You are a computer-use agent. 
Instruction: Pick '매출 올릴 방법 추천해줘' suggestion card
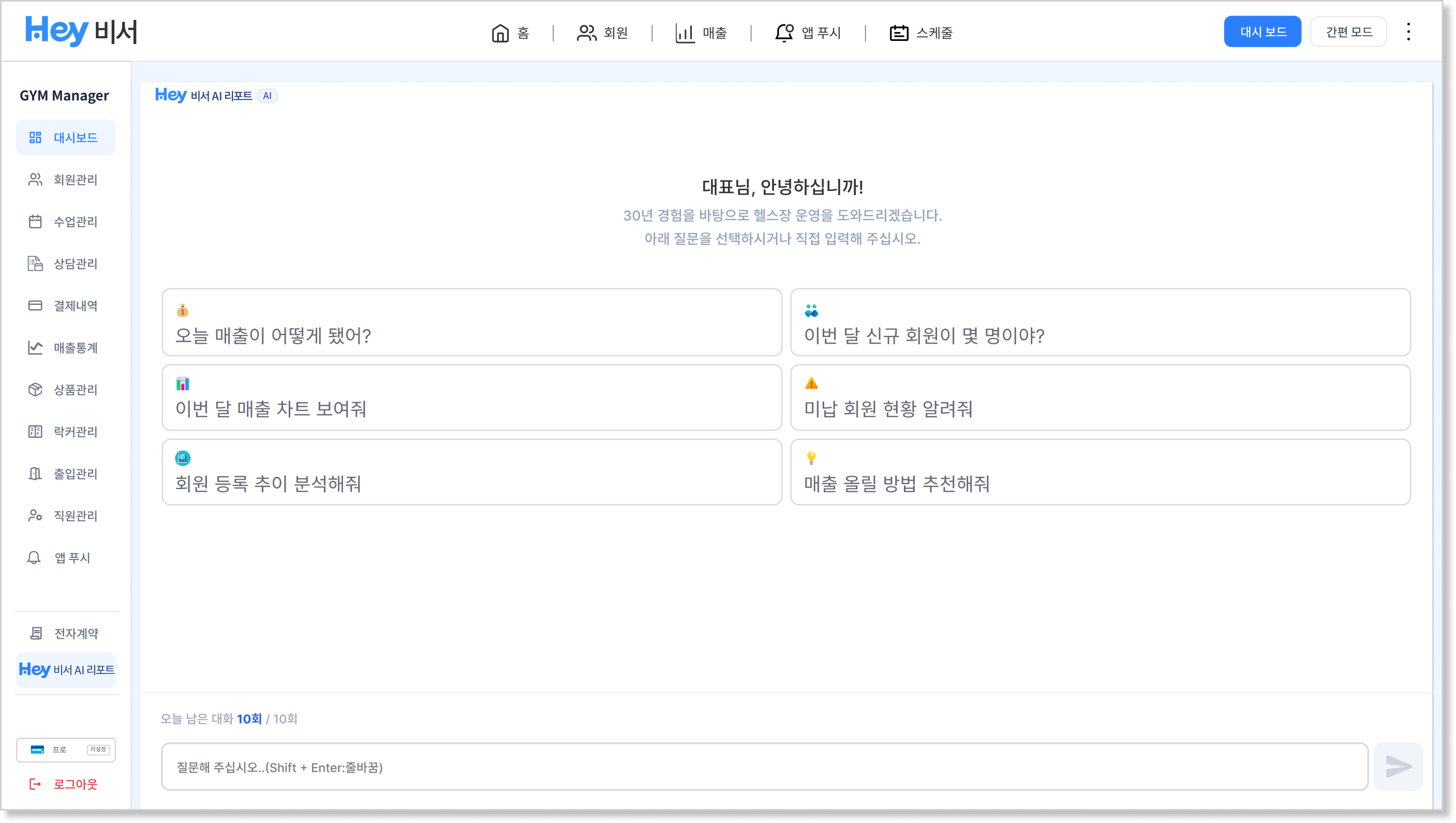[1100, 472]
